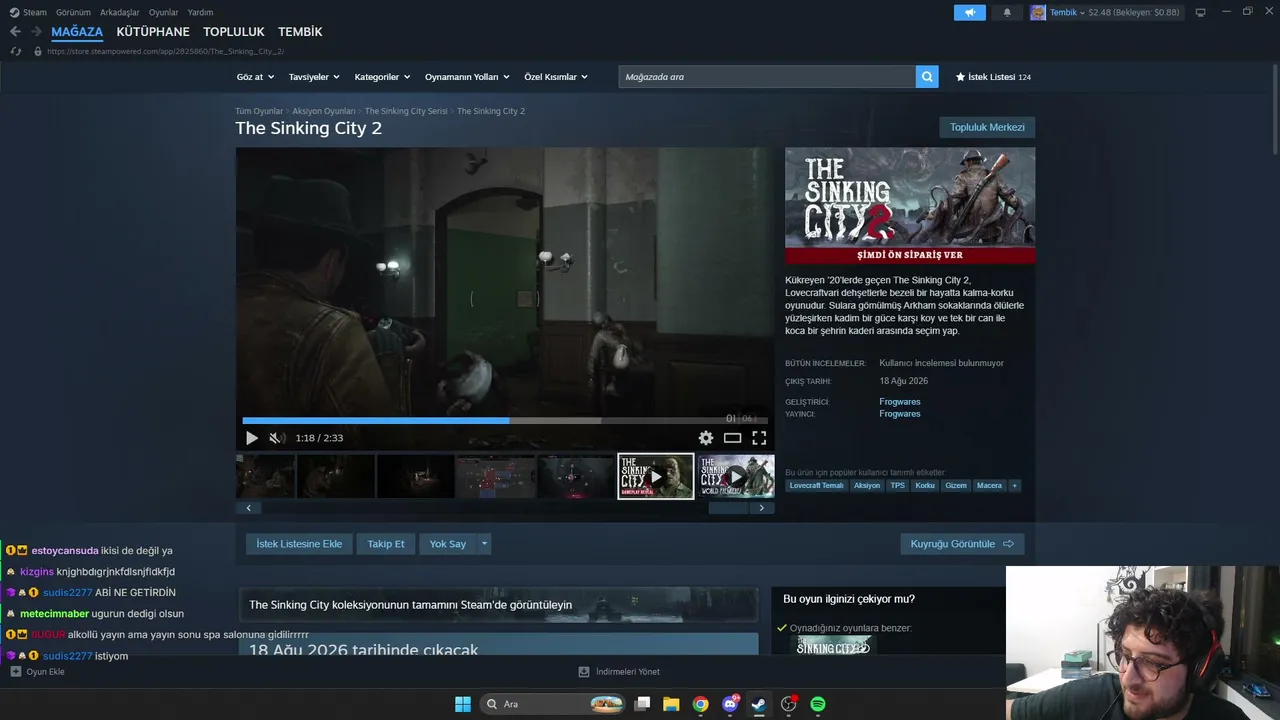Viewport: 1280px width, 720px height.
Task: Open 'Tüm Oyunlar' breadcrumb link
Action: tap(259, 111)
